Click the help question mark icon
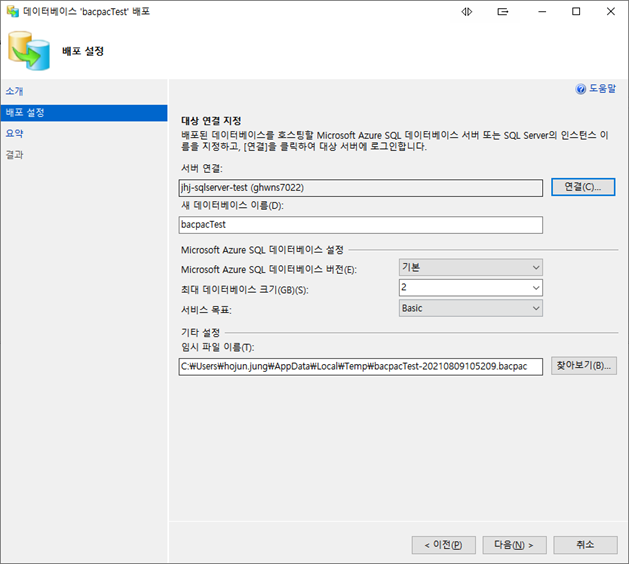The image size is (629, 564). click(580, 89)
